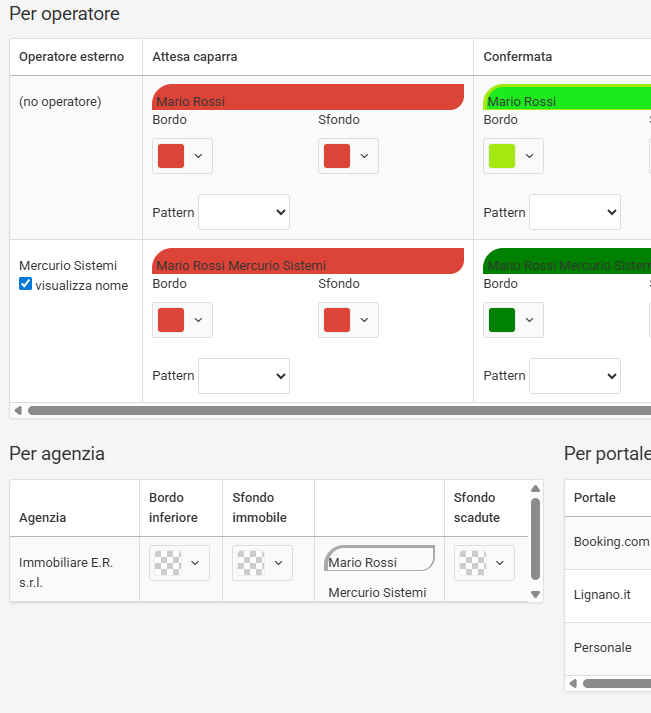Screen dimensions: 651x713
Task: Open Sfondo scadute picker for Immobiliare E.R.
Action: 485,563
